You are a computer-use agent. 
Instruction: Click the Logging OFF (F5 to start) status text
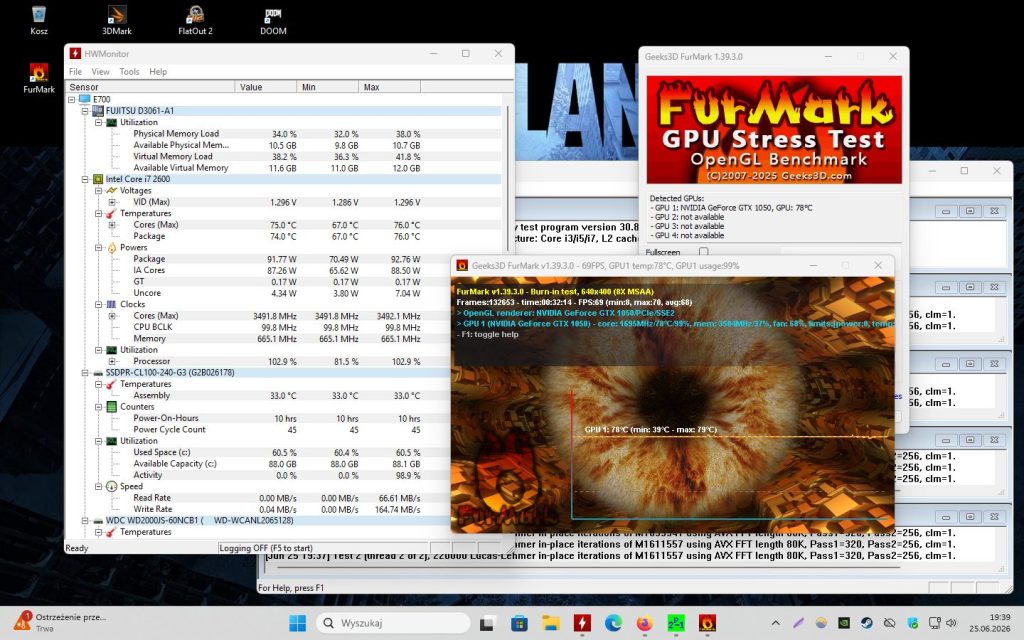266,548
